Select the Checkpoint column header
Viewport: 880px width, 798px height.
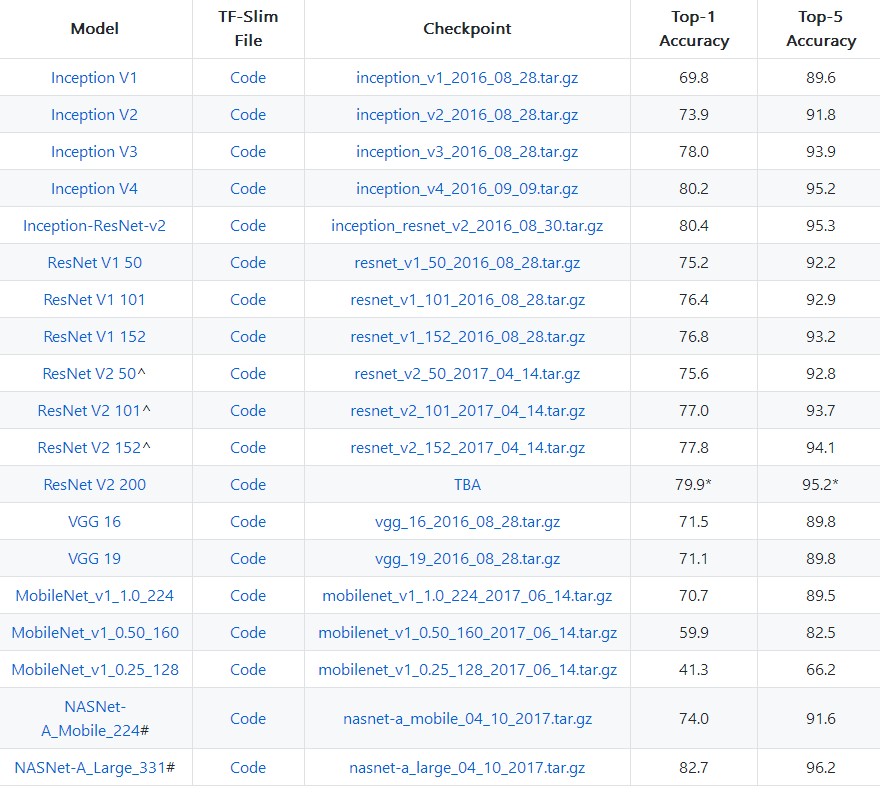[467, 29]
